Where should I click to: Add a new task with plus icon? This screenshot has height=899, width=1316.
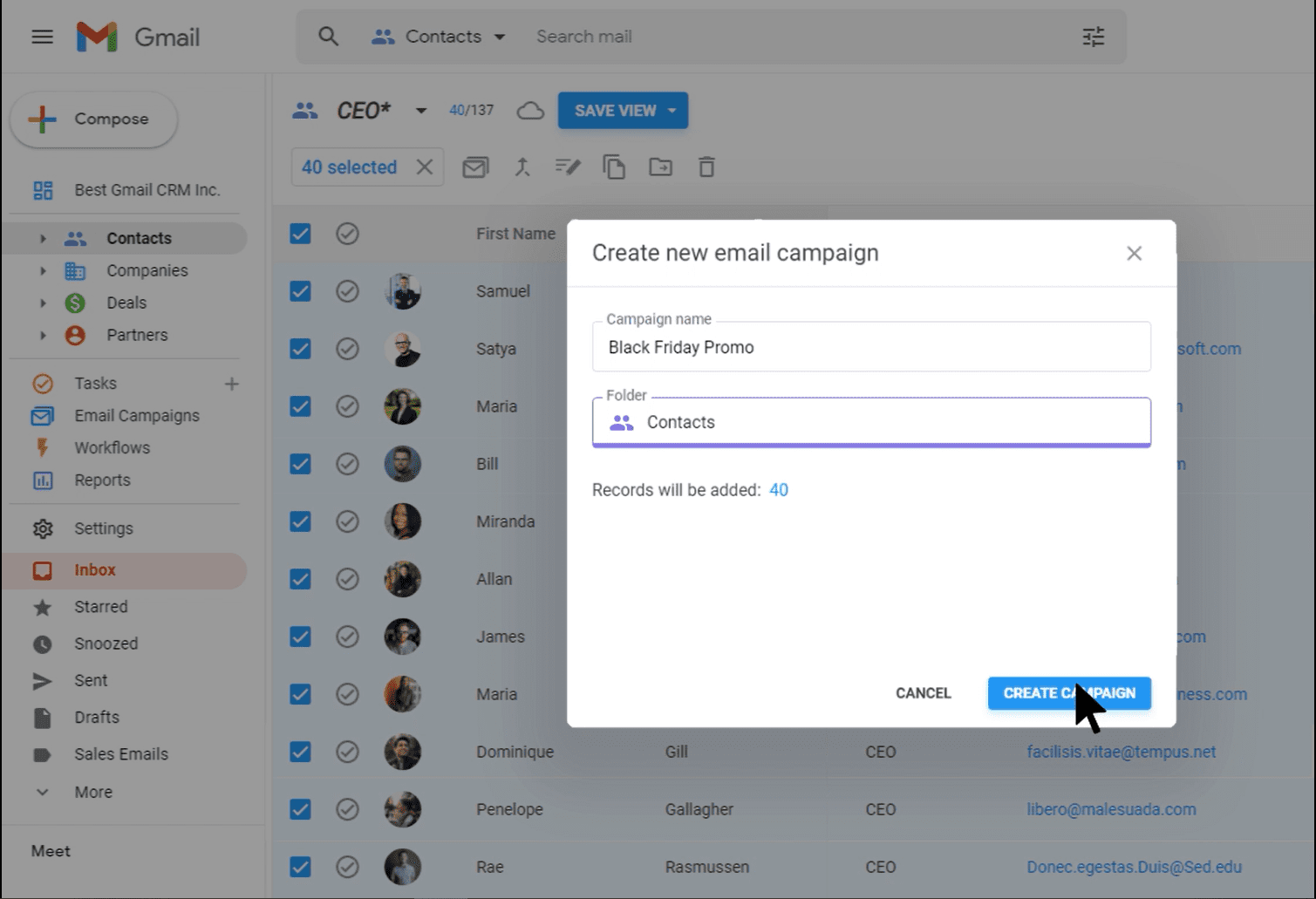click(x=231, y=384)
